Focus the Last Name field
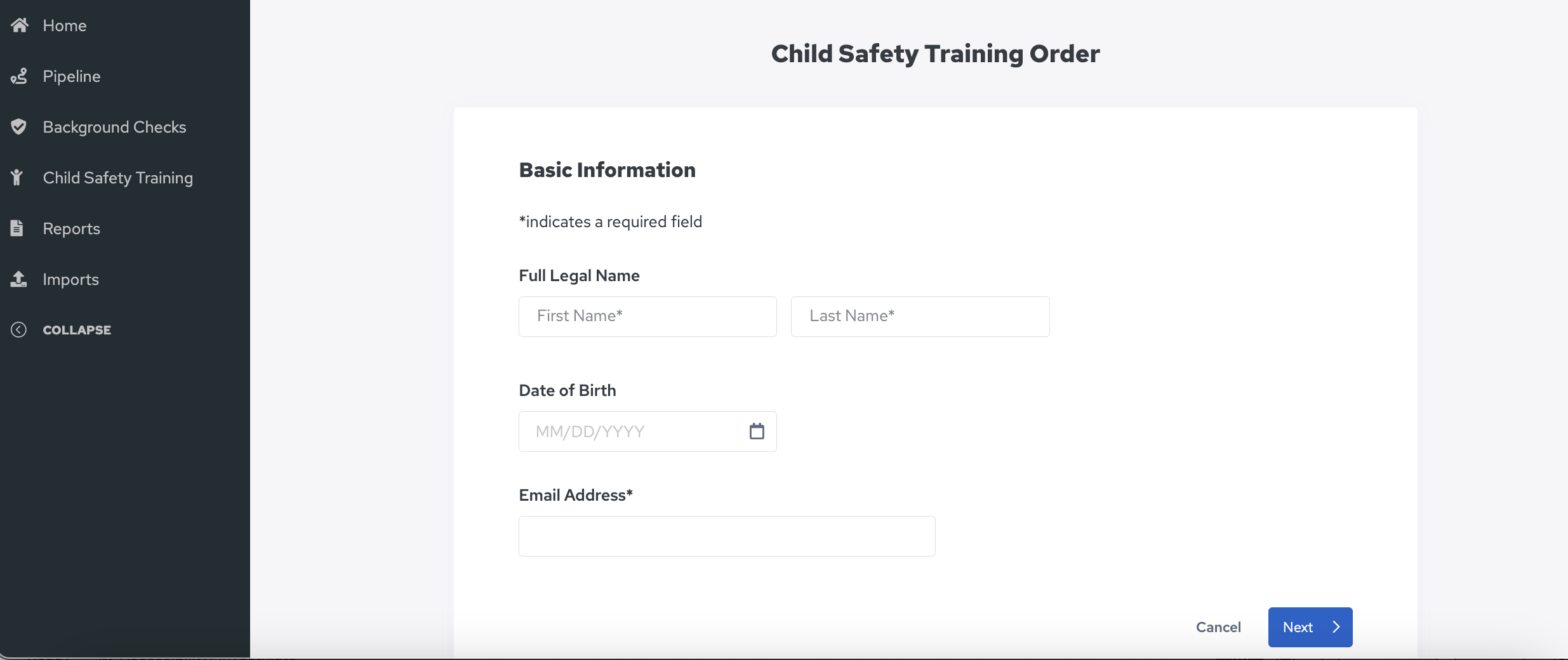Image resolution: width=1568 pixels, height=660 pixels. 920,316
